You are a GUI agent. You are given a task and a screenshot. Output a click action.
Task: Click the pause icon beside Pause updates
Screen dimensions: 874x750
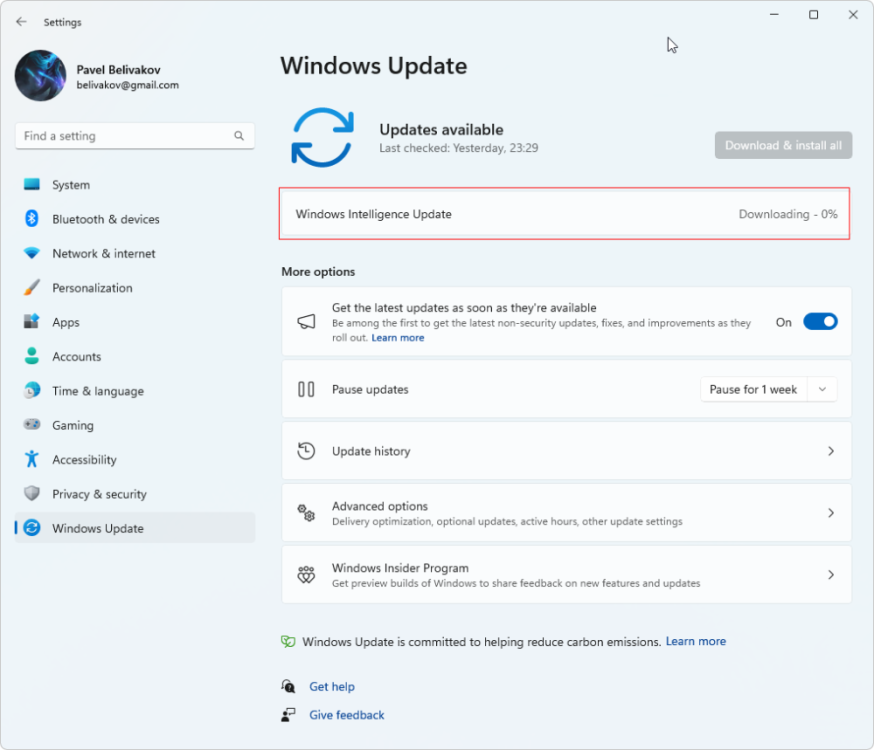306,389
